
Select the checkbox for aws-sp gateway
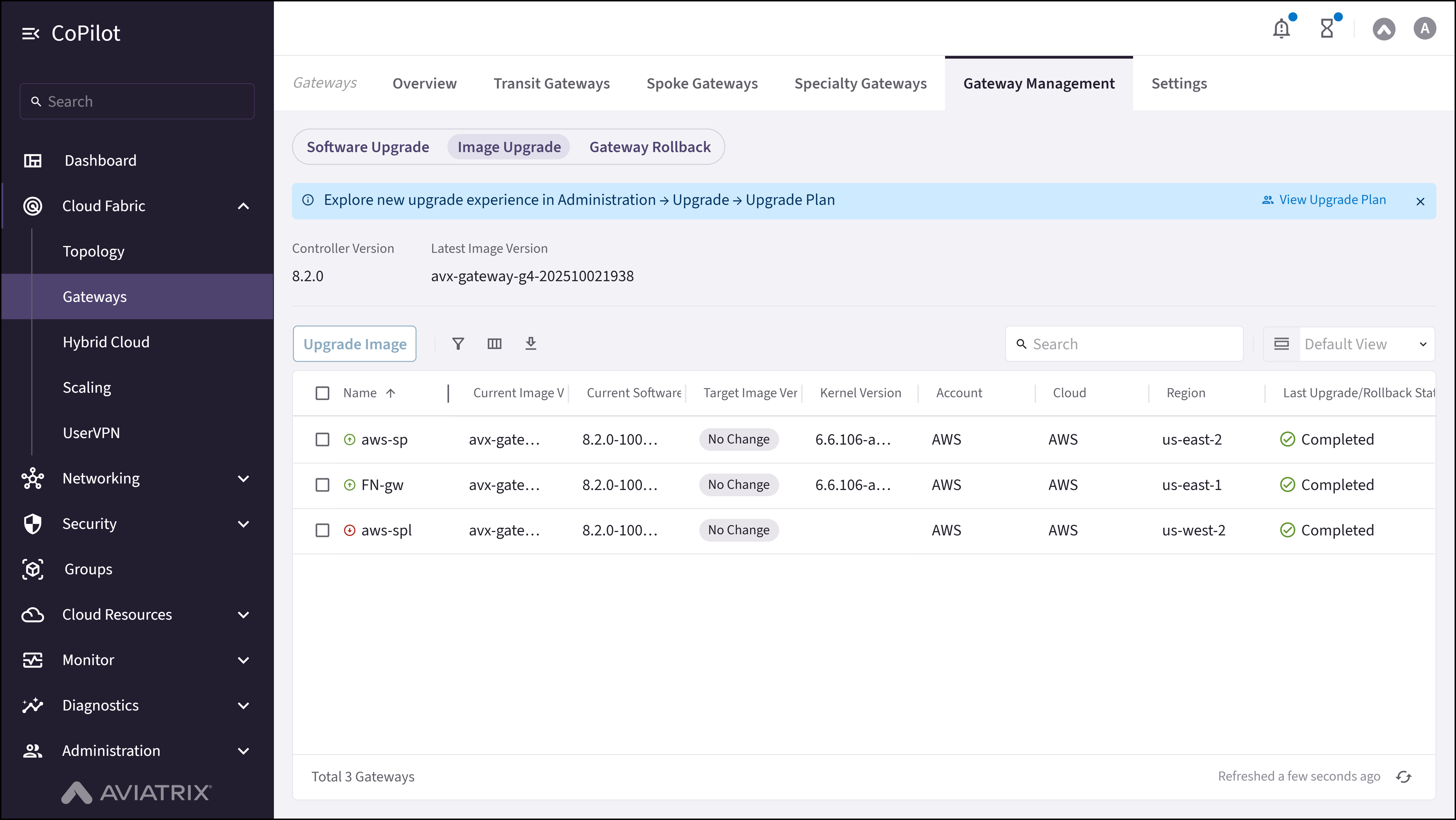323,439
